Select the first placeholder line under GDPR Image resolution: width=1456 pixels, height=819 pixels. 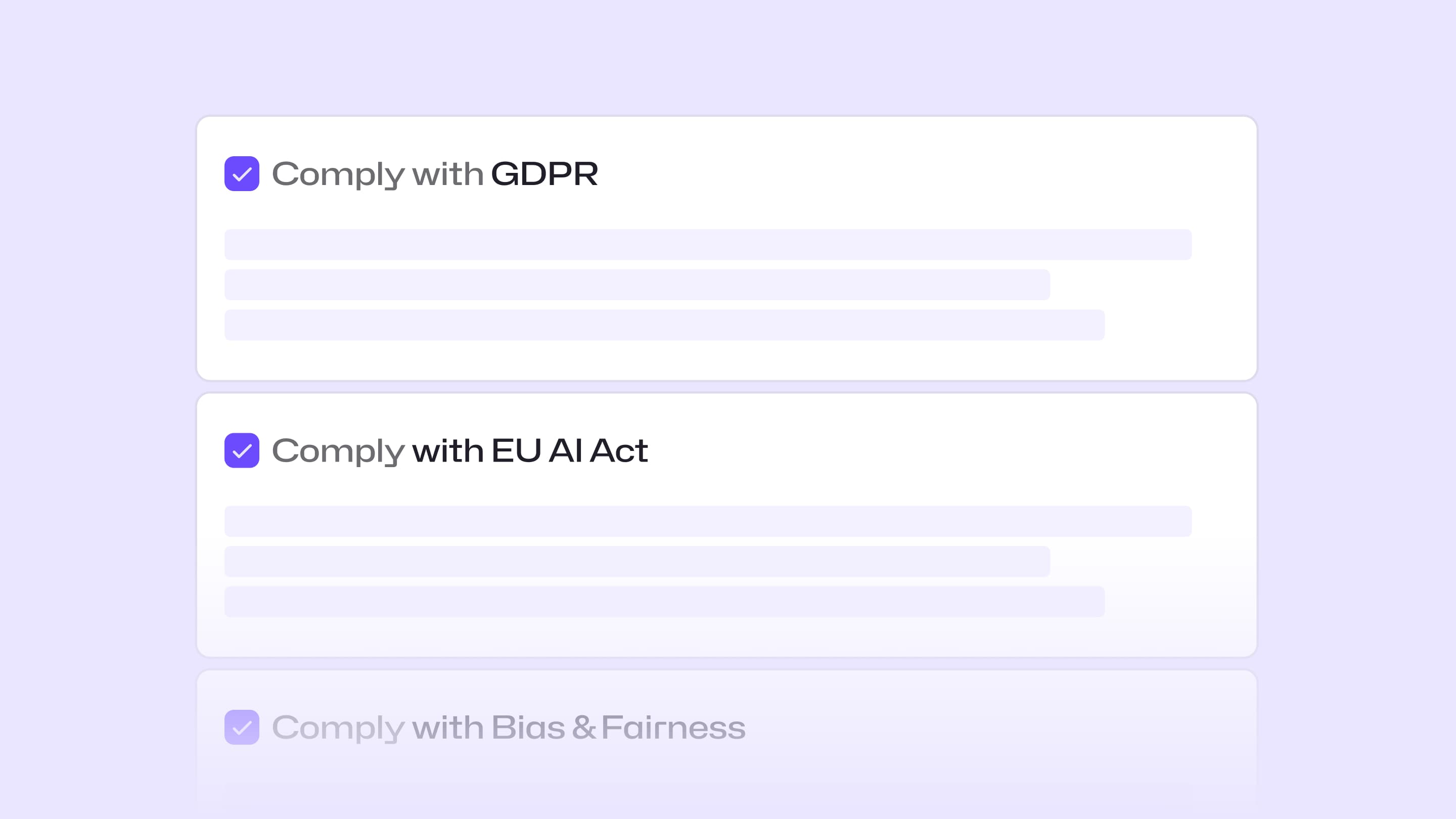point(708,245)
